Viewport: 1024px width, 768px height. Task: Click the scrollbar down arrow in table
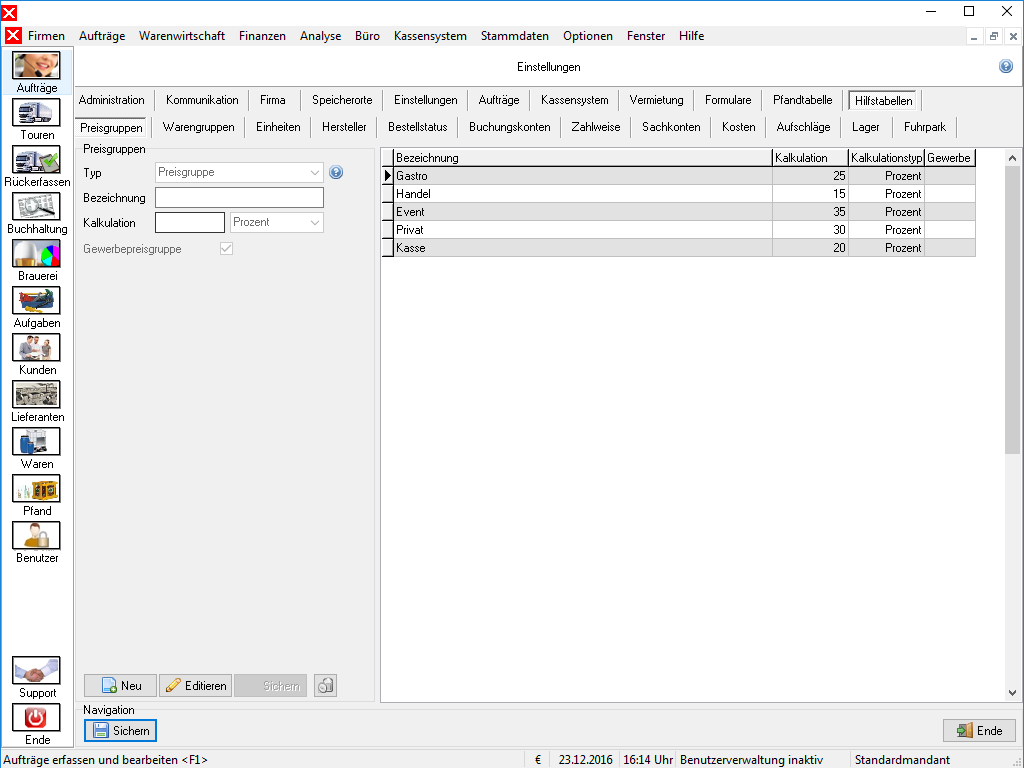point(1012,693)
